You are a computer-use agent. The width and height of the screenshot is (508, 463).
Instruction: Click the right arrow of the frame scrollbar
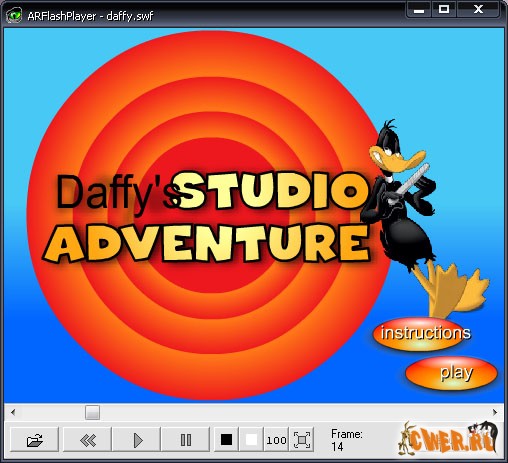coord(495,412)
